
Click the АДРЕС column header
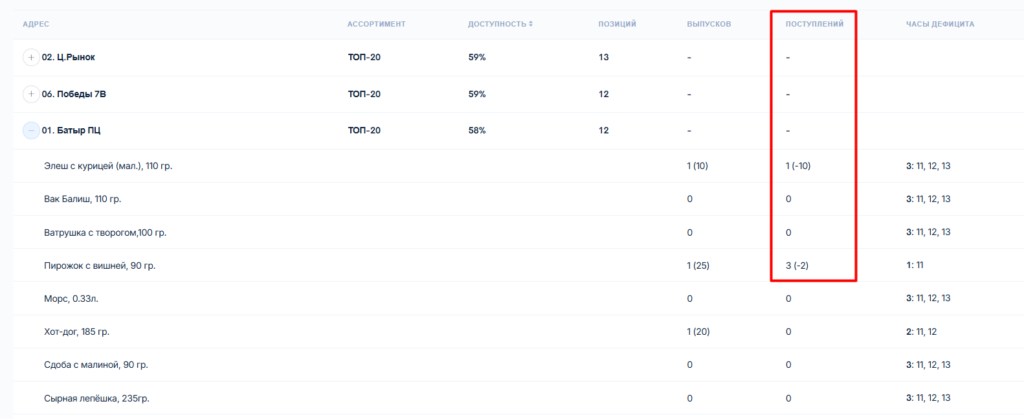click(x=36, y=23)
